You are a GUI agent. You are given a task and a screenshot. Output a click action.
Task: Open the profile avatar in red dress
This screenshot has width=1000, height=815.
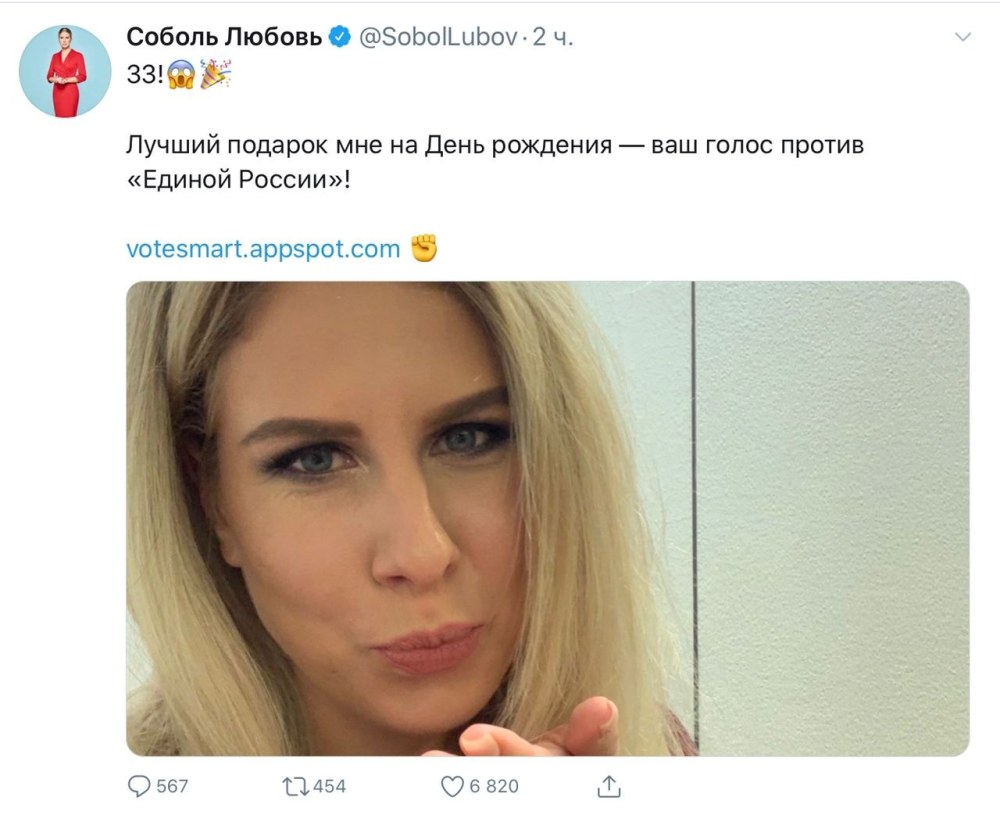pos(65,71)
